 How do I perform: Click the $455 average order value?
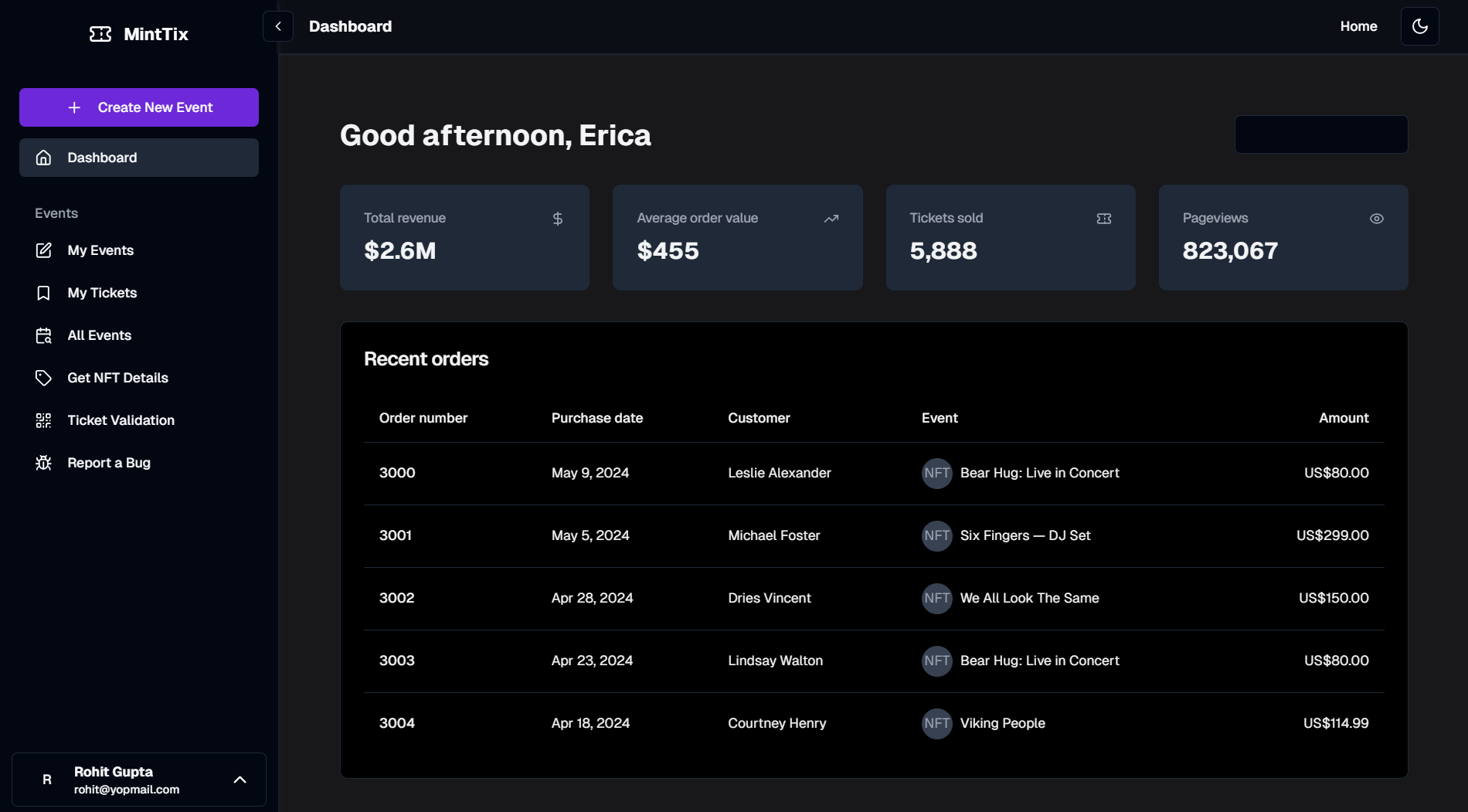point(668,250)
